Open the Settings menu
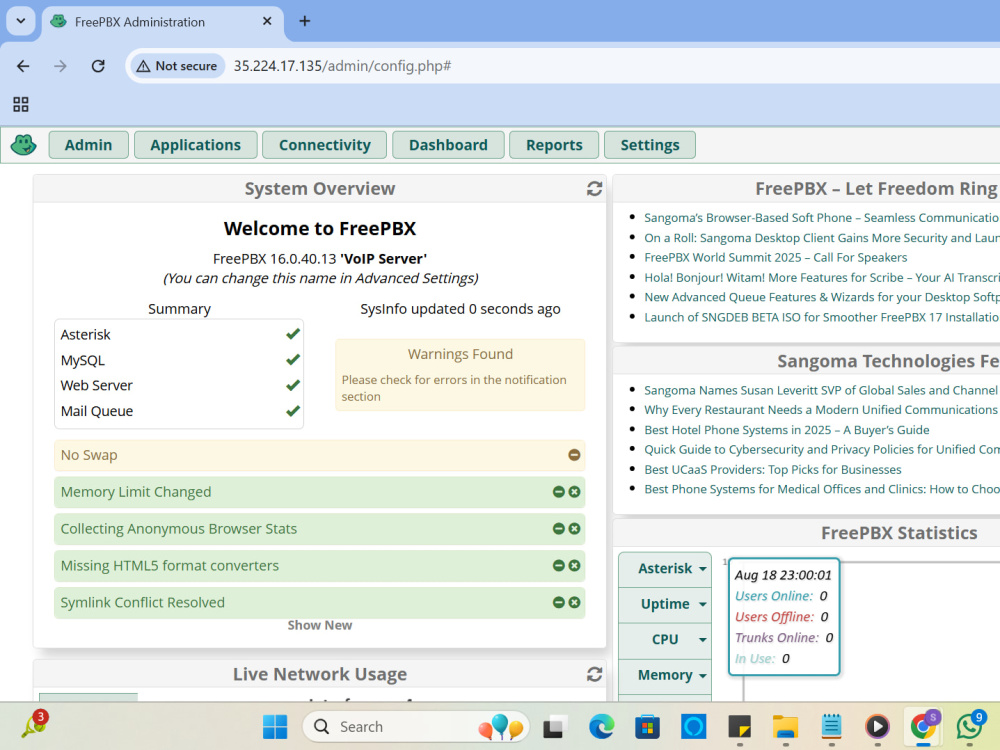This screenshot has width=1000, height=750. tap(650, 145)
